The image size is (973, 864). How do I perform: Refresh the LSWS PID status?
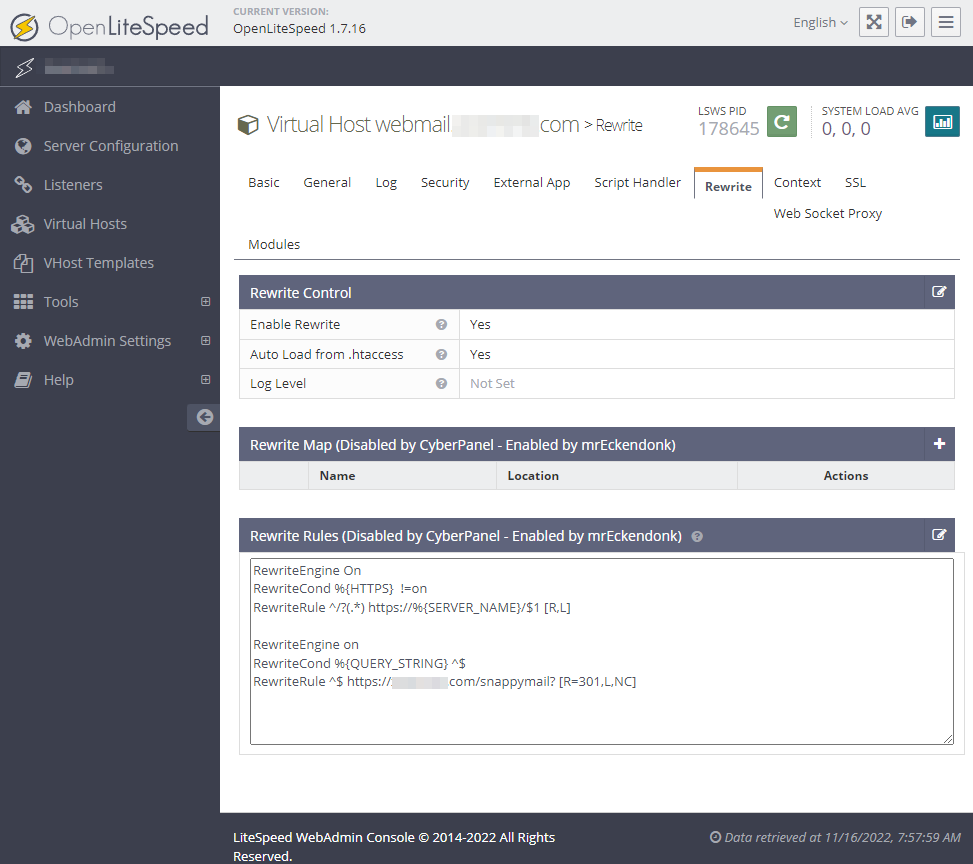(781, 121)
